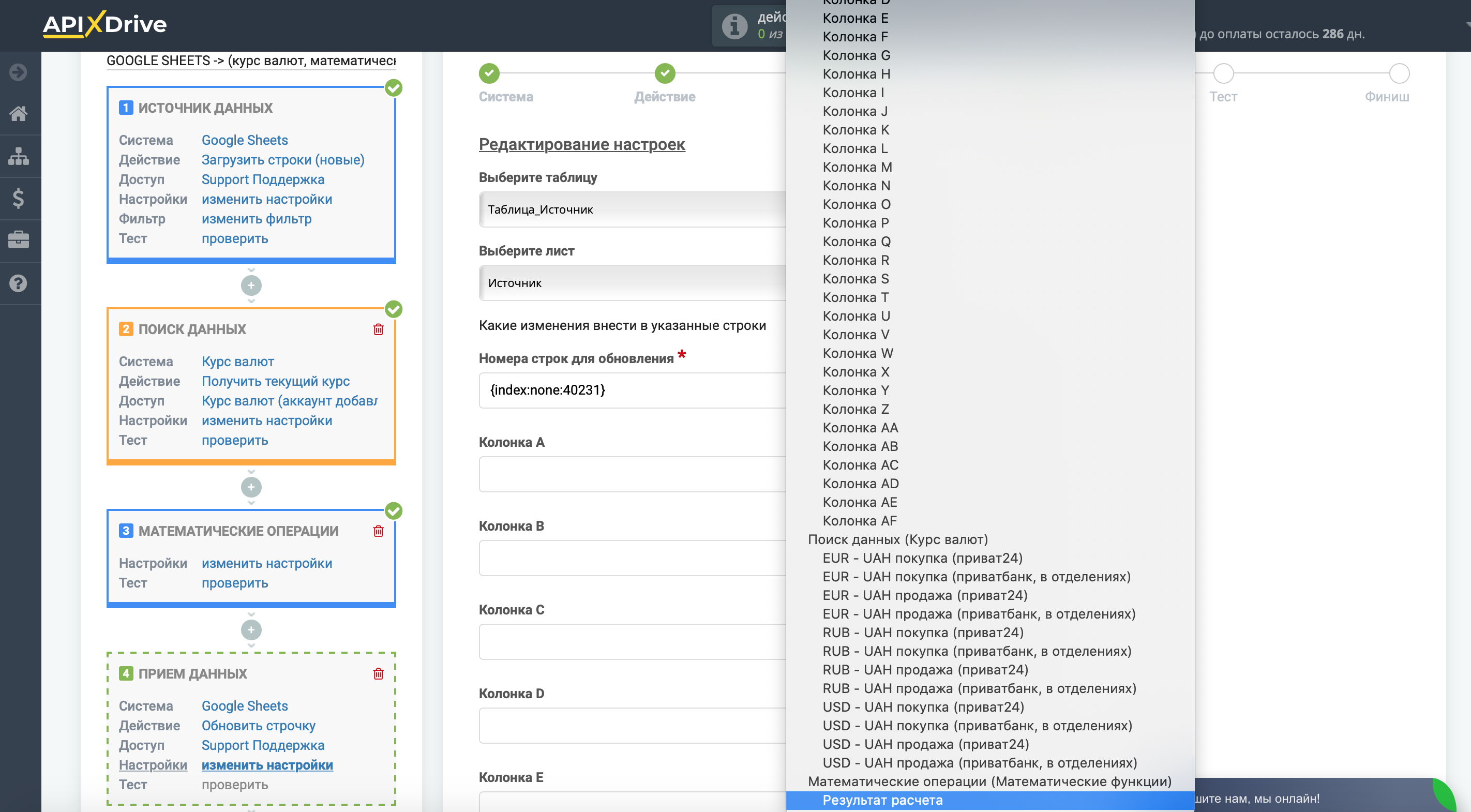Delete the Математические операции block
This screenshot has width=1471, height=812.
point(378,531)
